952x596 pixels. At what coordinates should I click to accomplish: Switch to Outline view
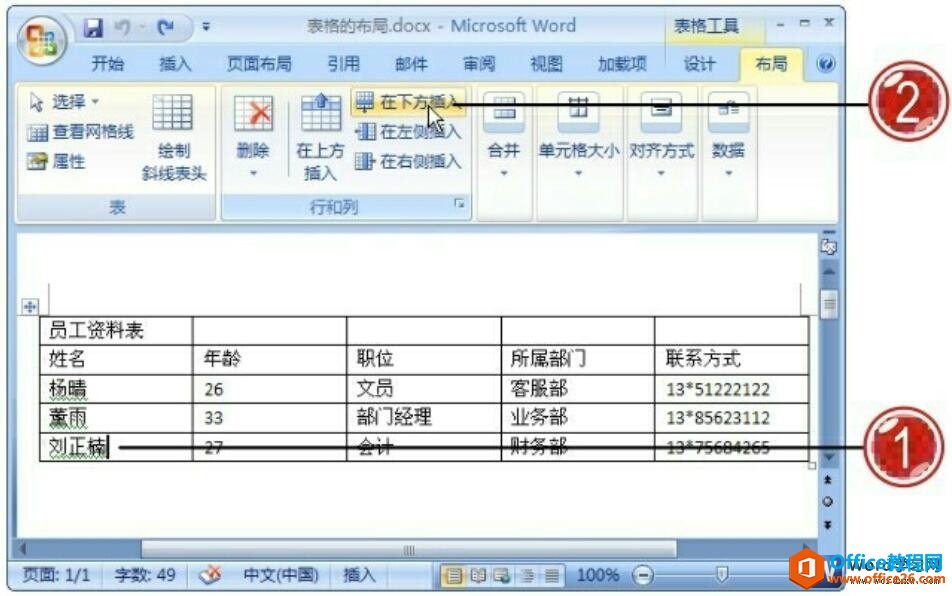point(527,575)
